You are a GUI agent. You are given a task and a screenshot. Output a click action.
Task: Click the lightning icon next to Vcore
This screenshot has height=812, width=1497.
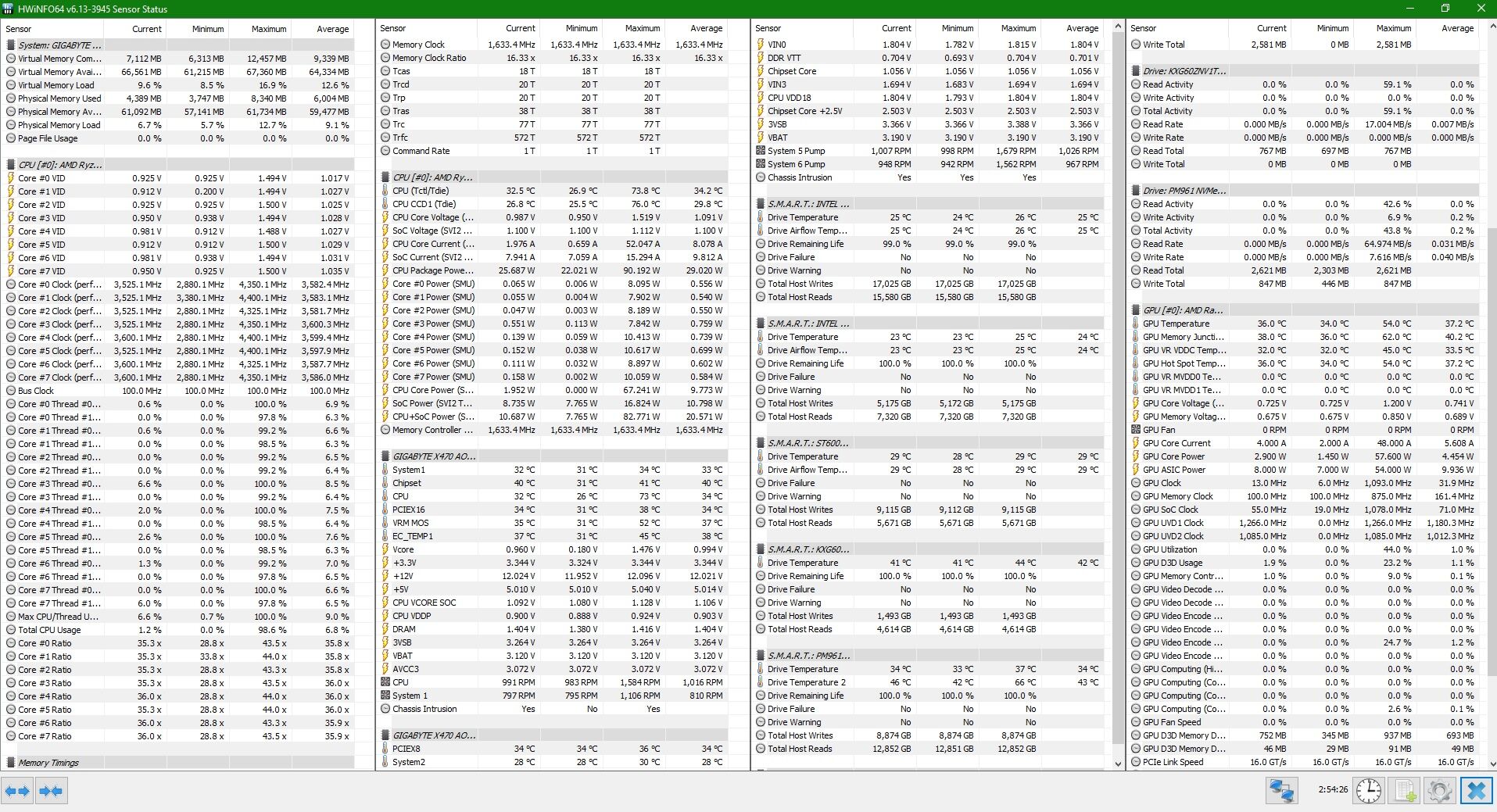coord(385,549)
